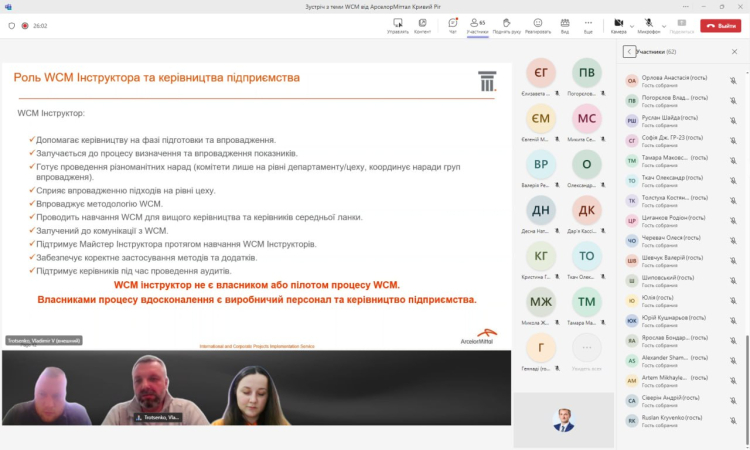Click the Управлять (control) icon
Viewport: 750px width, 450px height.
pyautogui.click(x=397, y=24)
